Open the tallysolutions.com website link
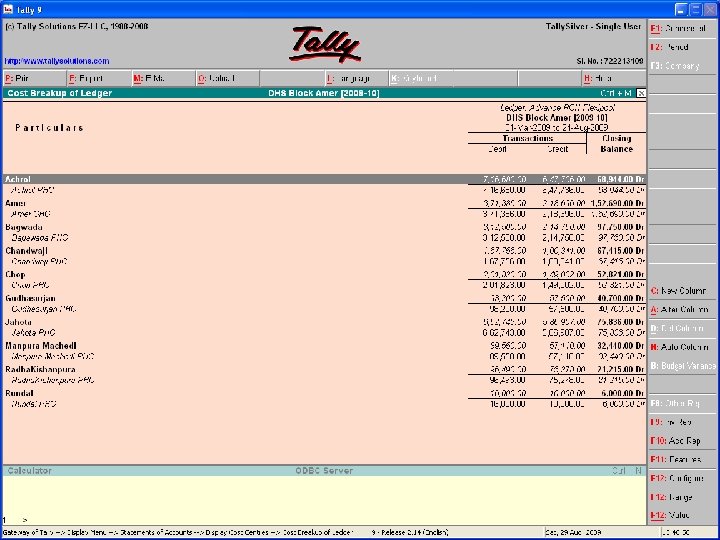 coord(57,61)
